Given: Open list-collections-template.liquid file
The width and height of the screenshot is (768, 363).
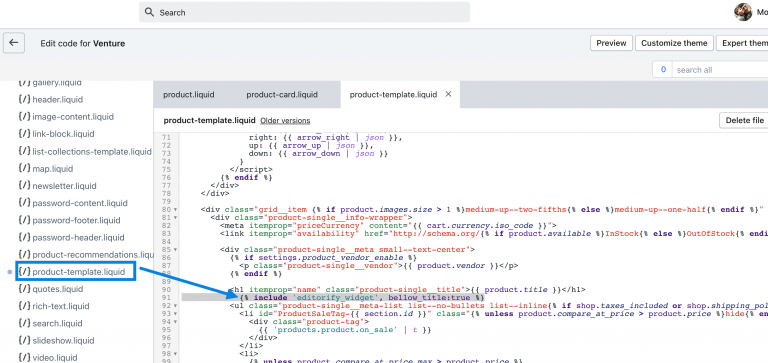Looking at the screenshot, I should tap(92, 151).
